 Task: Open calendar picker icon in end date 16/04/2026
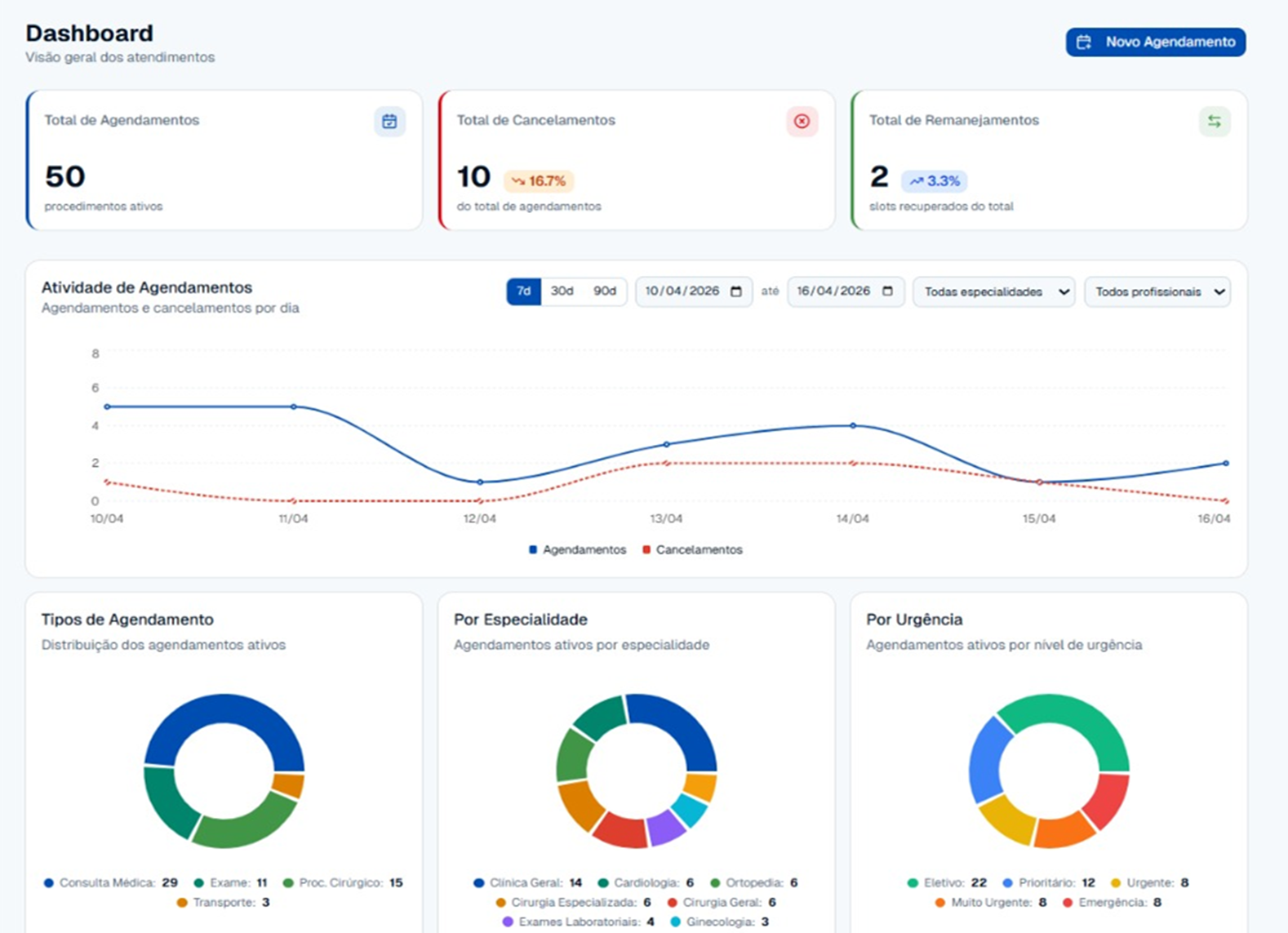tap(887, 291)
